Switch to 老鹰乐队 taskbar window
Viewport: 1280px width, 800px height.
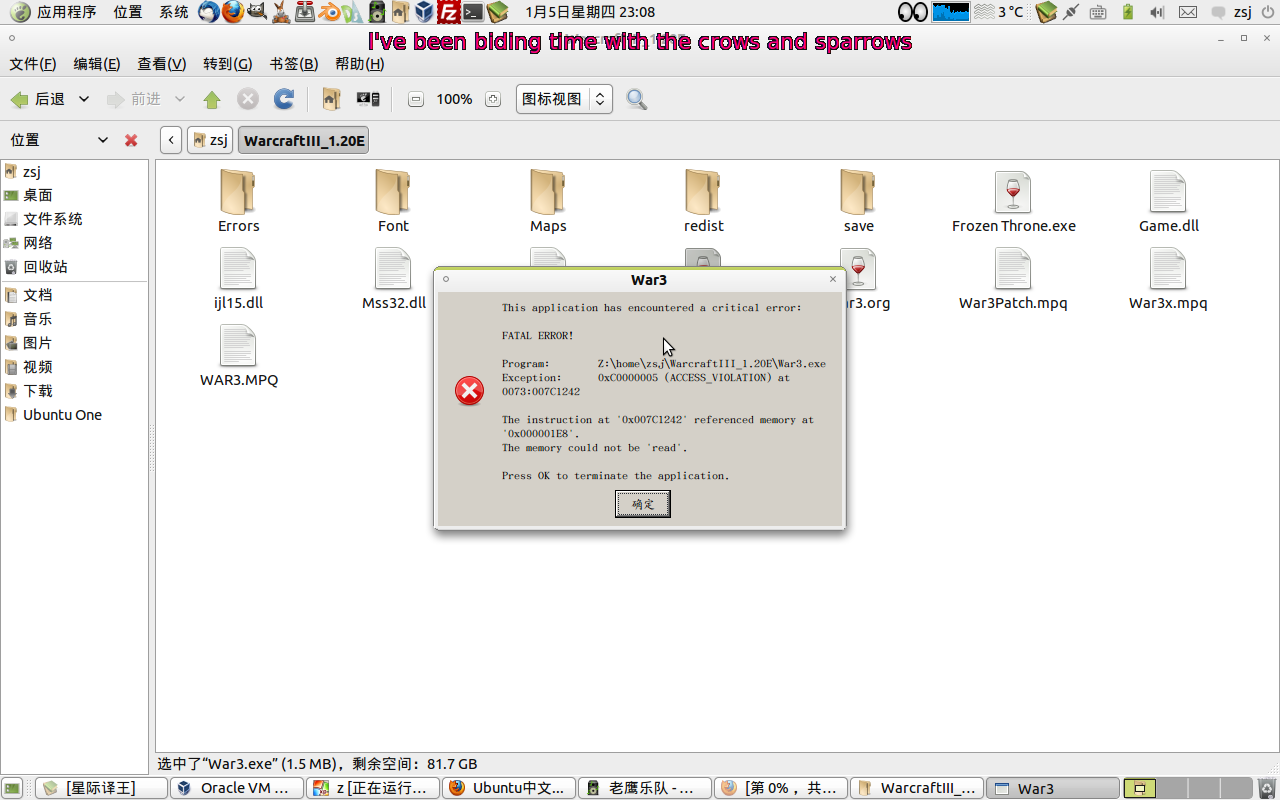(645, 788)
